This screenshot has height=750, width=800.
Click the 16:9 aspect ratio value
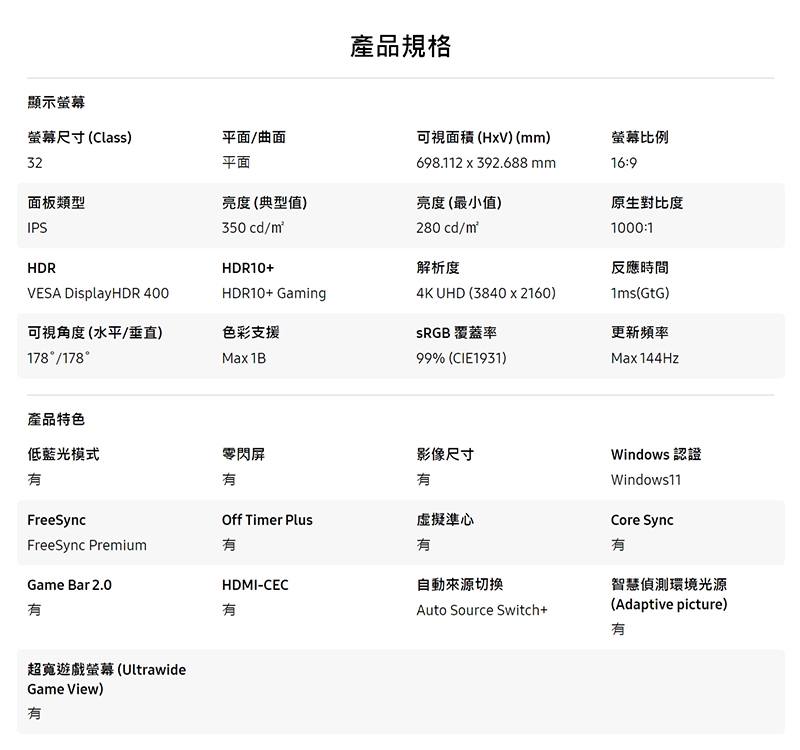point(624,162)
